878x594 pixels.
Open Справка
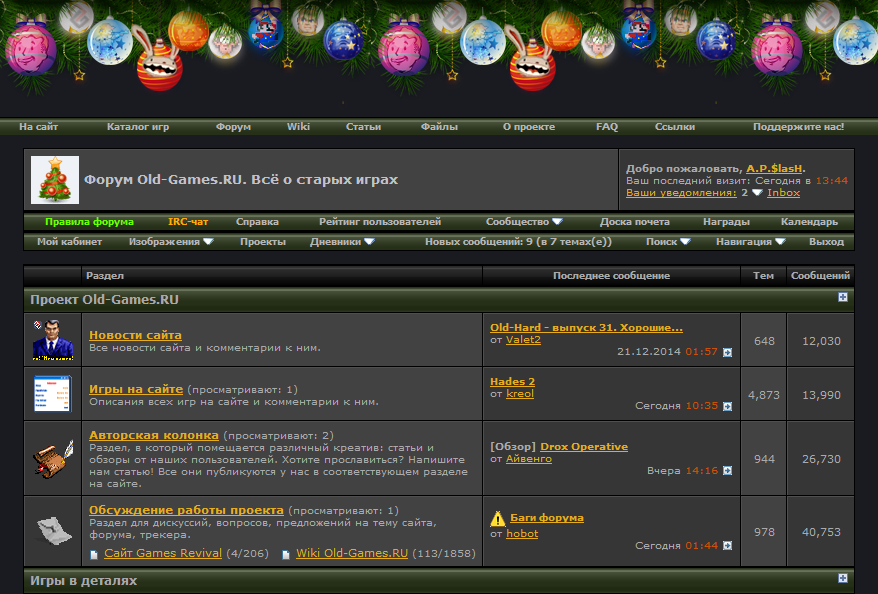(x=257, y=222)
